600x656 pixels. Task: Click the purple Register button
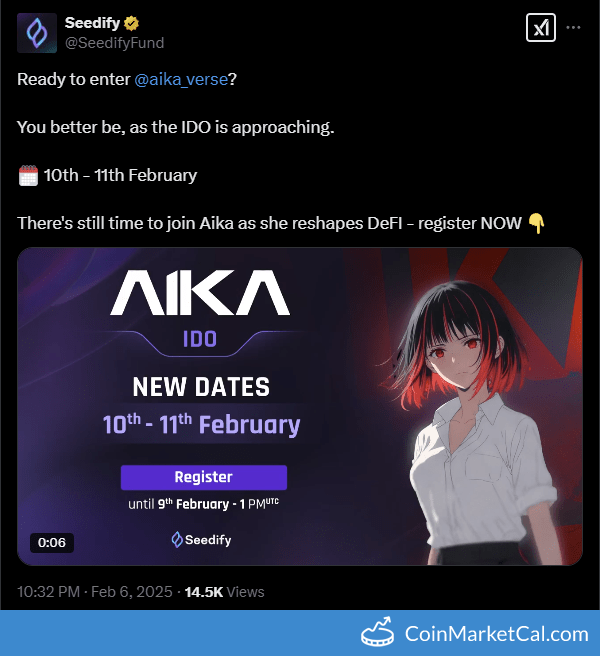coord(204,477)
